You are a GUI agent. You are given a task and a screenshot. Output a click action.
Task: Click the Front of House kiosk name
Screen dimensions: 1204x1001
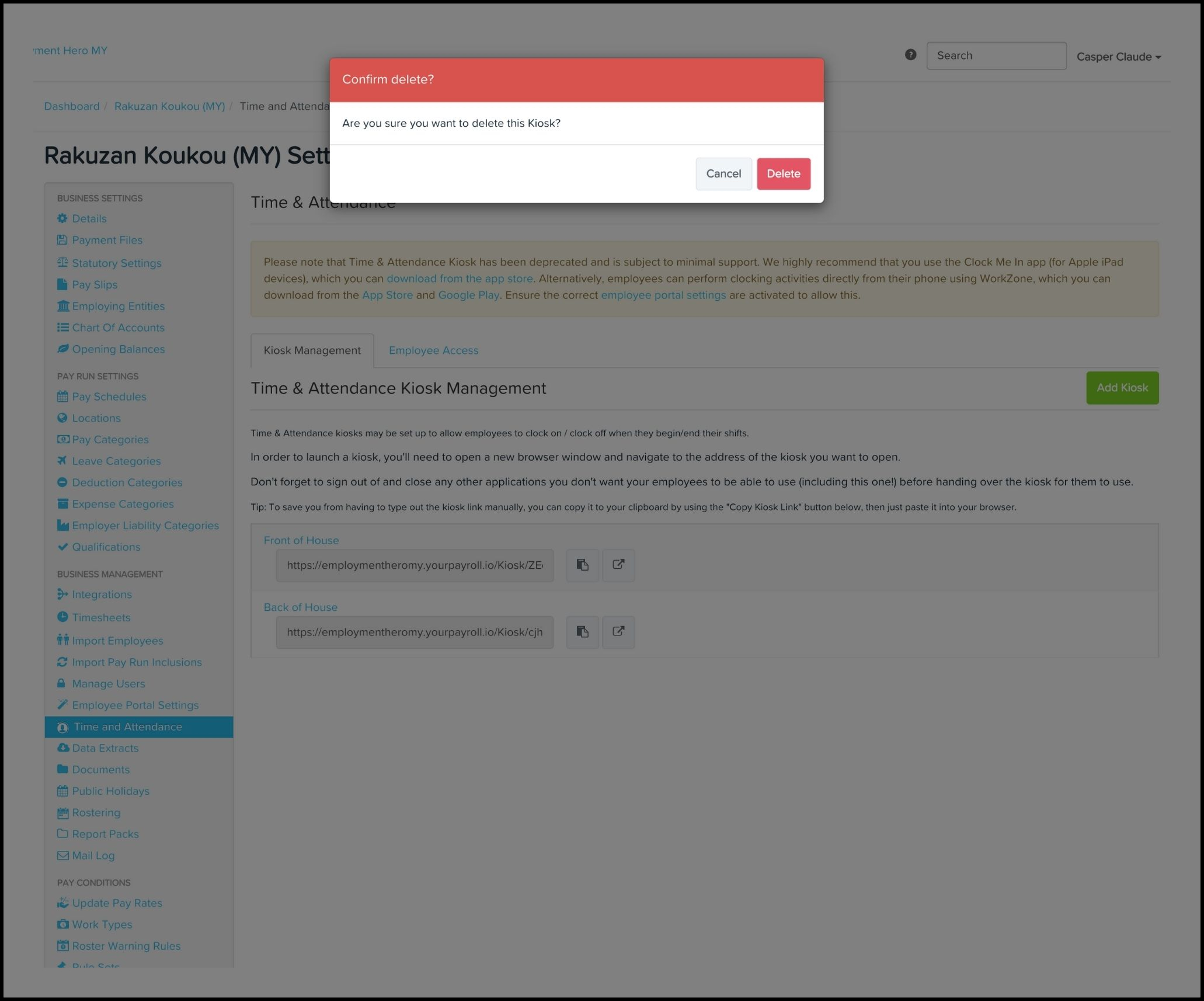(301, 540)
